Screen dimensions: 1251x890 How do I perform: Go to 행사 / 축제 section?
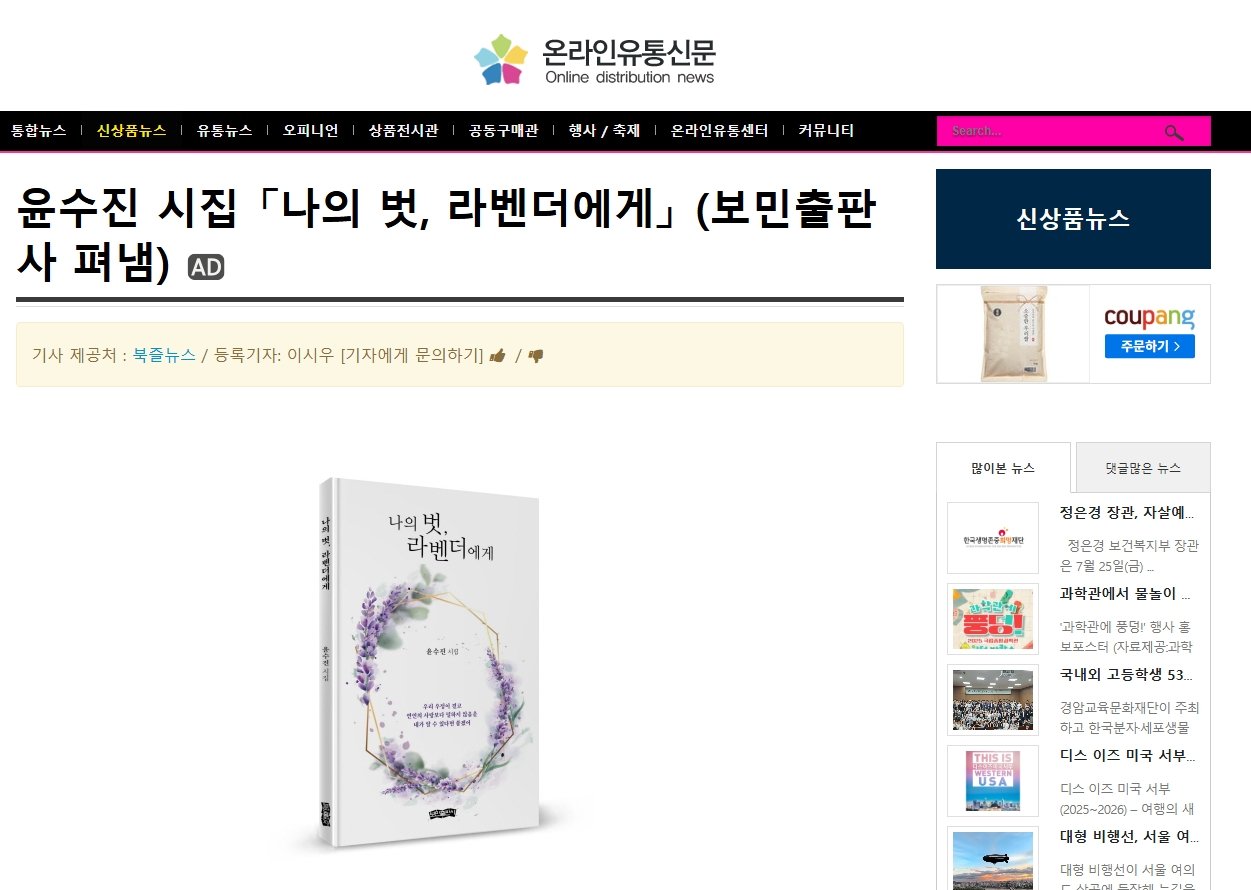(604, 131)
